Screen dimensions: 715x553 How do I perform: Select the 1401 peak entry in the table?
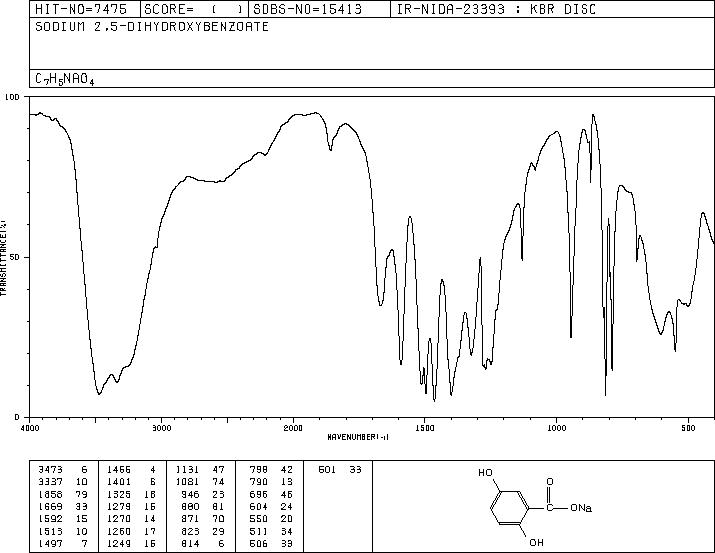131,481
